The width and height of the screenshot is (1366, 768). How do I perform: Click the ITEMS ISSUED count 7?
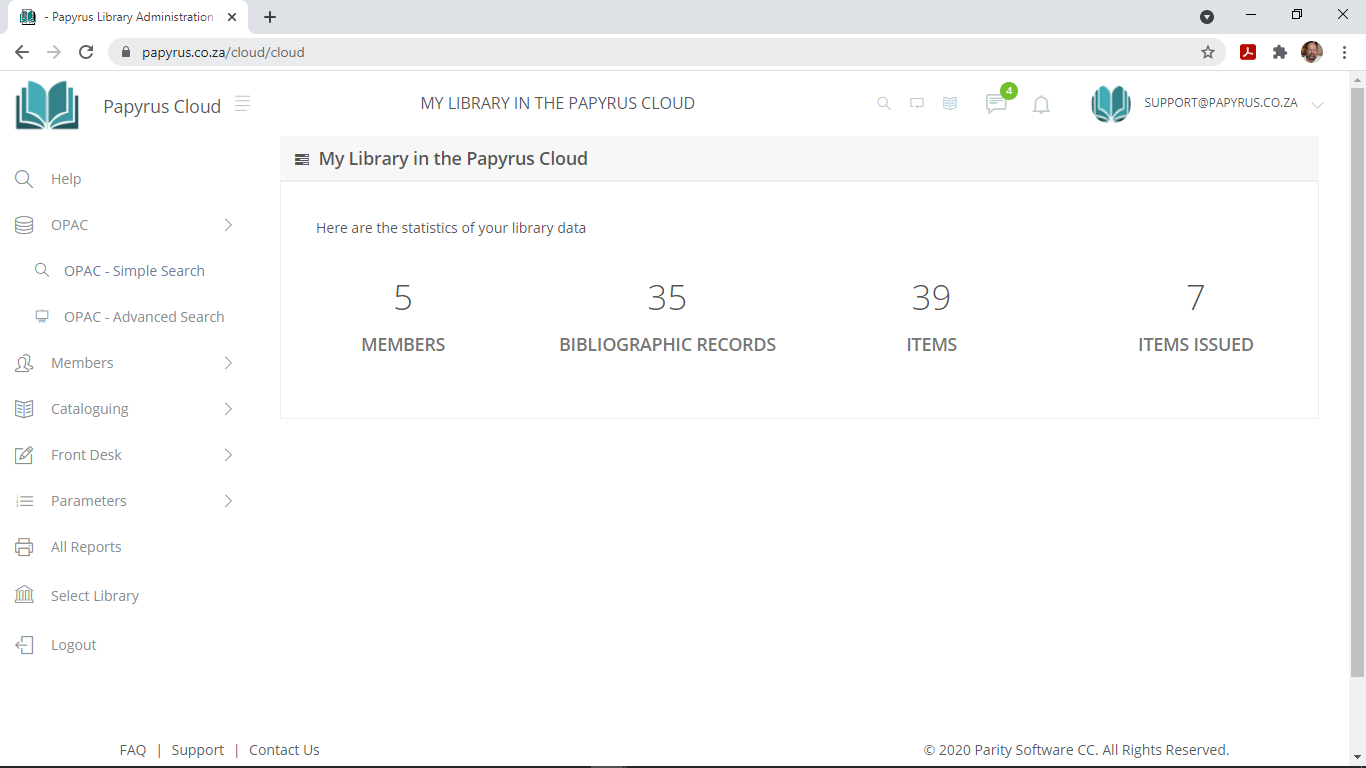[1196, 298]
